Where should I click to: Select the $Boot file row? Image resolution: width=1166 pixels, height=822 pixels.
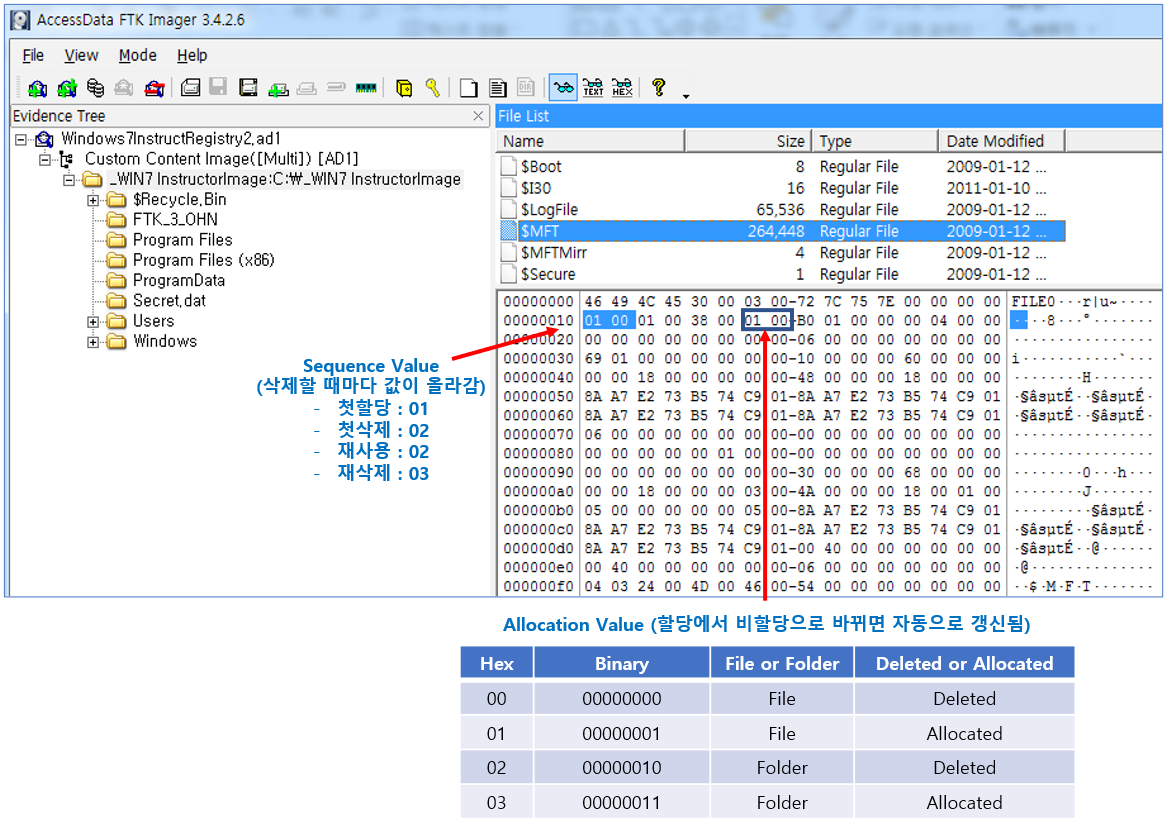(782, 166)
